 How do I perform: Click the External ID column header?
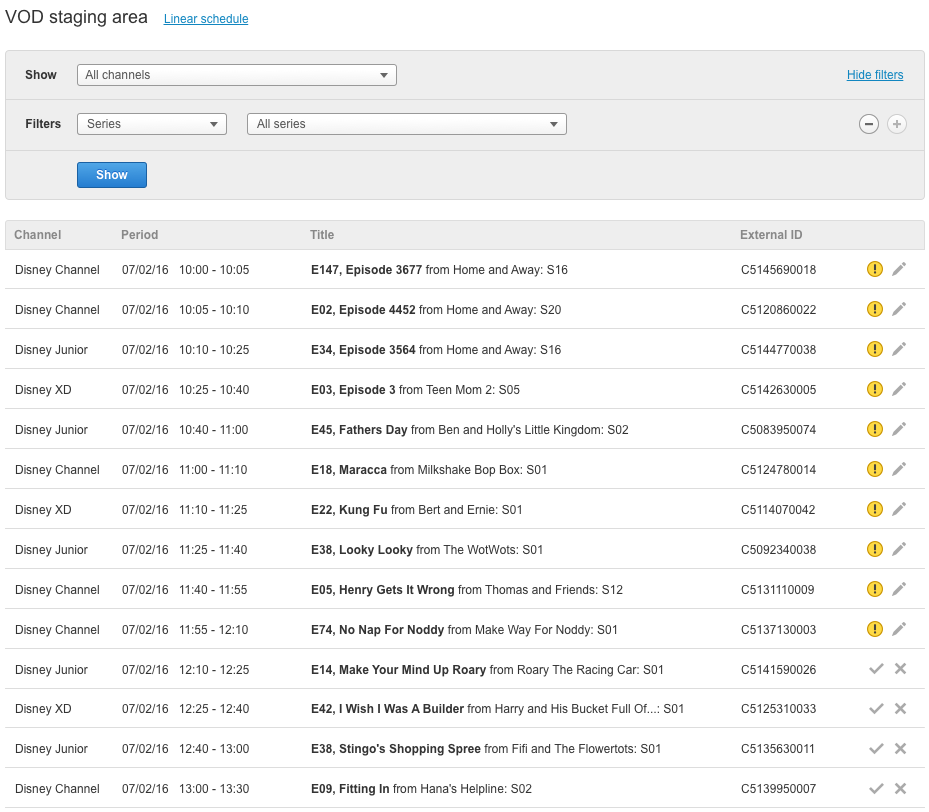click(771, 235)
